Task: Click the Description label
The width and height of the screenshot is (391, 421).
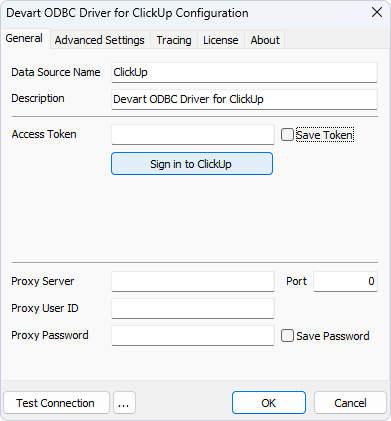Action: [x=38, y=98]
